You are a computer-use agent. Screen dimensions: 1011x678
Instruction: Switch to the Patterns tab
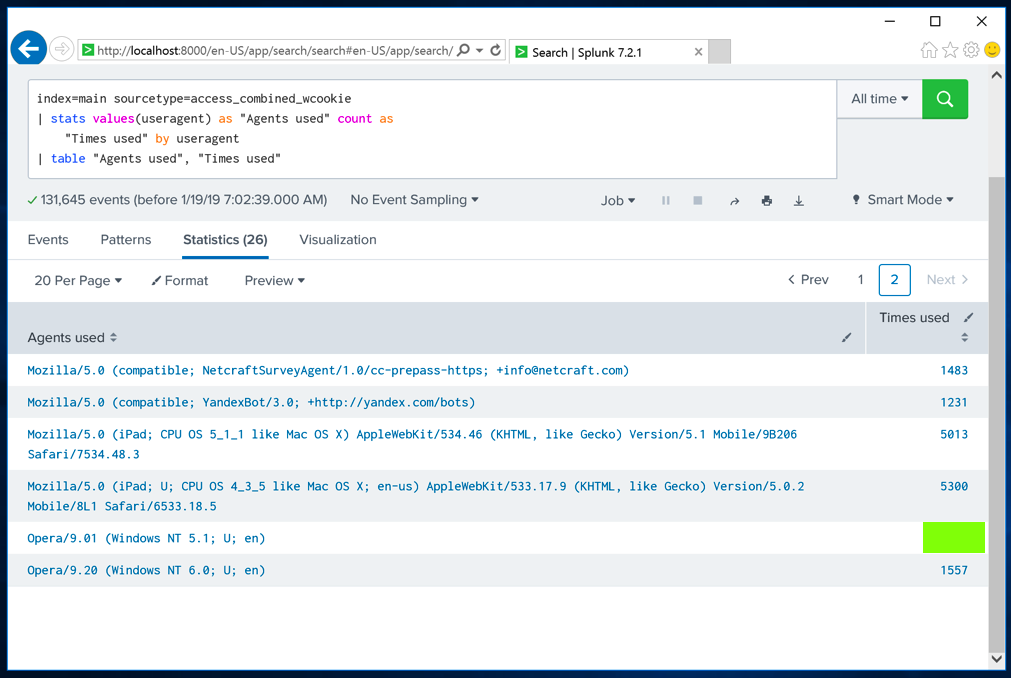pos(126,240)
